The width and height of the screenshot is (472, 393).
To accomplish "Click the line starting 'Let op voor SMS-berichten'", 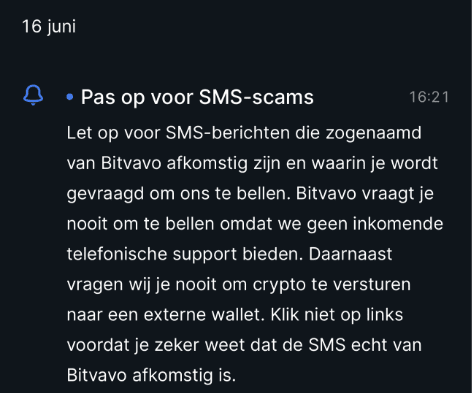I will 244,133.
